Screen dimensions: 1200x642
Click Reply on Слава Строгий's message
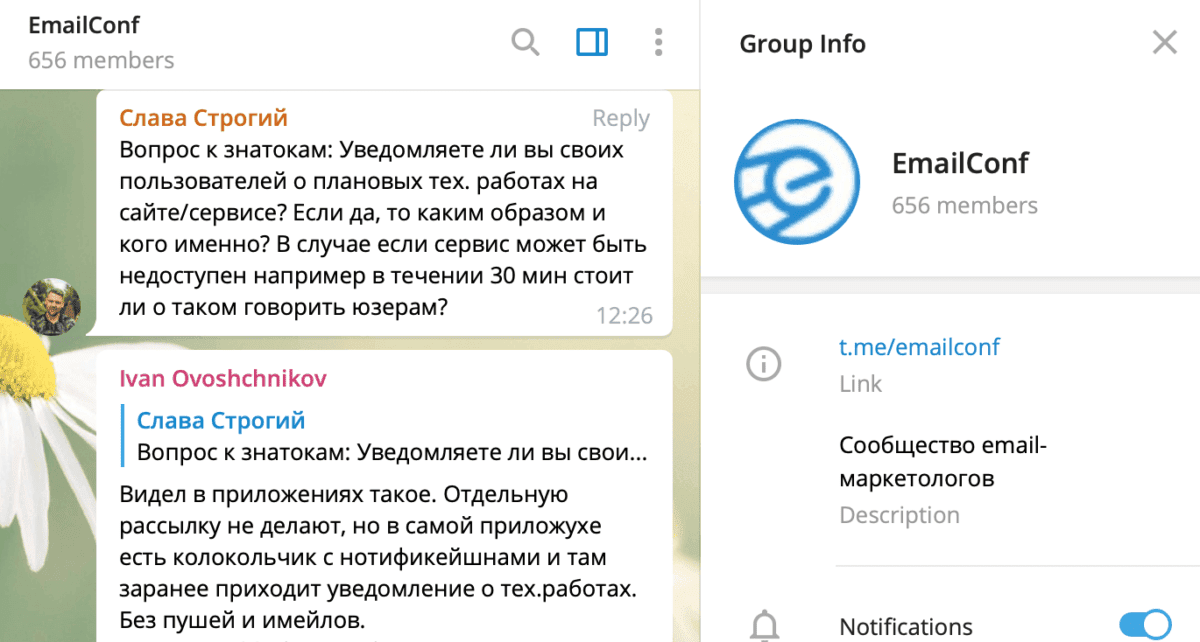tap(621, 117)
